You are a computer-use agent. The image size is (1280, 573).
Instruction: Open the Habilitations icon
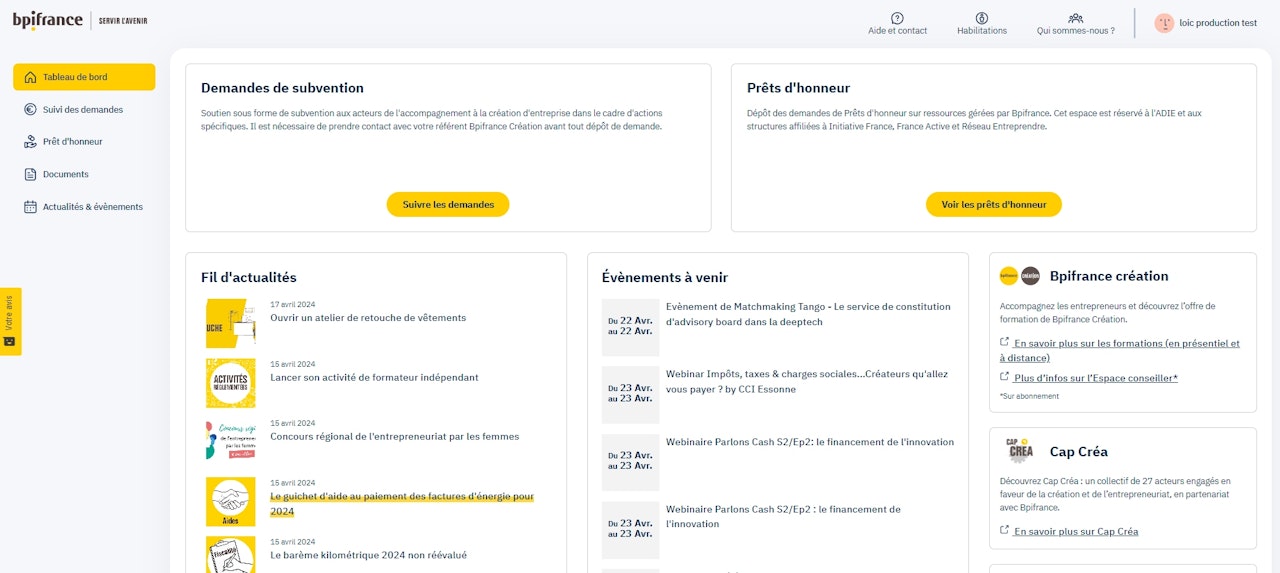pos(982,17)
